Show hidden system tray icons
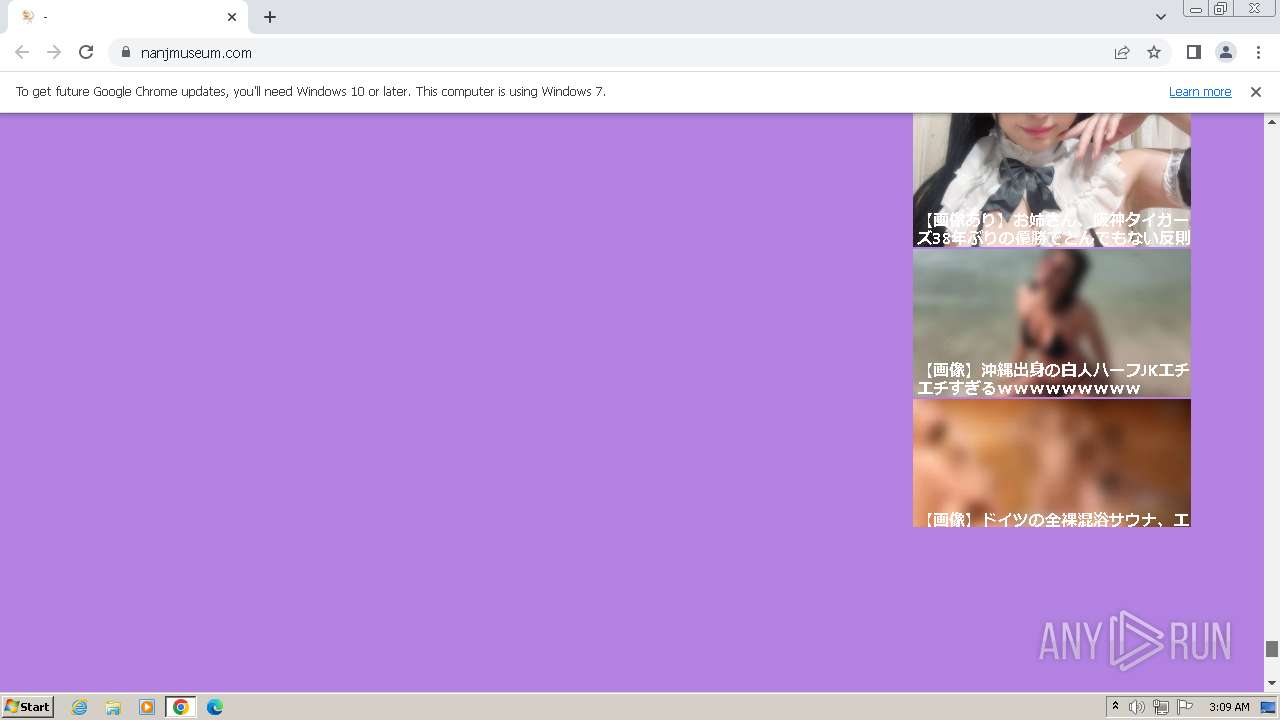Image resolution: width=1280 pixels, height=720 pixels. [1115, 707]
